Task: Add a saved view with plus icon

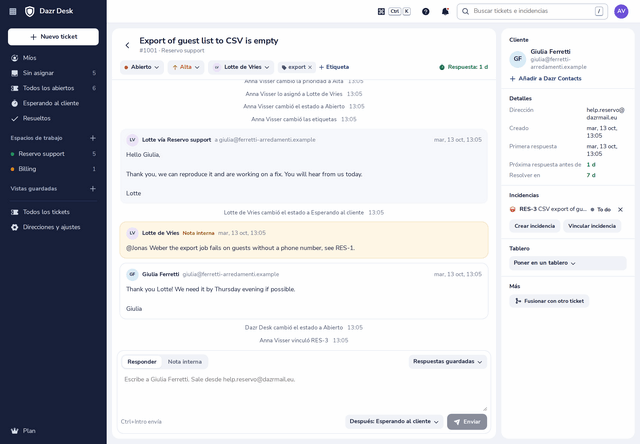Action: 93,189
